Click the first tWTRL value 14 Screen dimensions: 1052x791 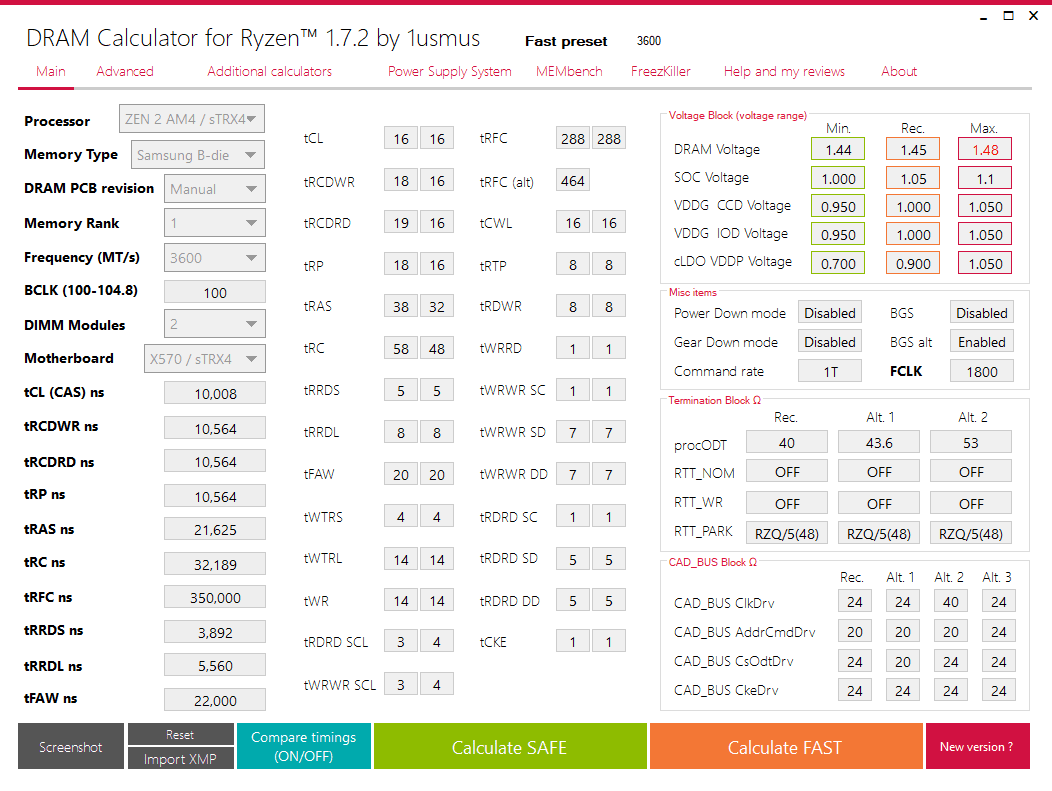[x=401, y=560]
